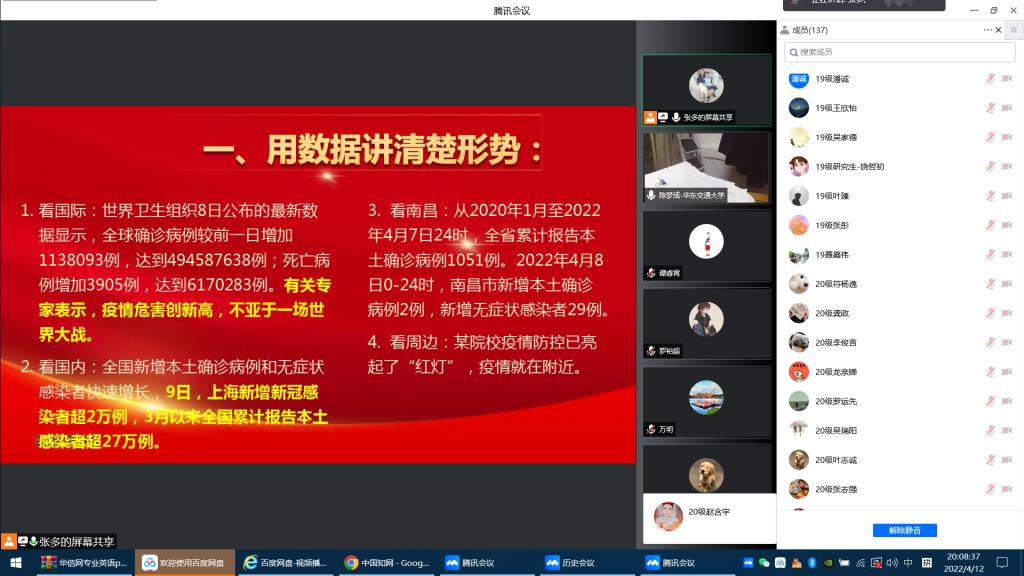Select member 20级龚政 in list
Image resolution: width=1024 pixels, height=576 pixels.
899,313
